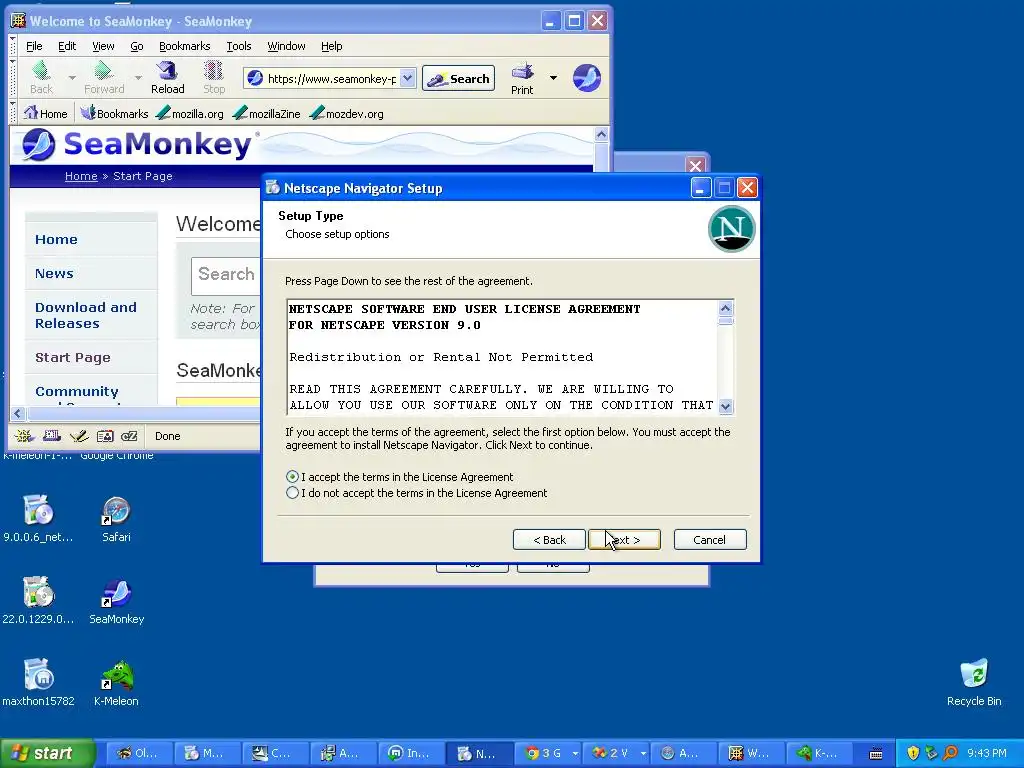Collapse the navigation toolbar grippy
The image size is (1024, 768).
(x=13, y=78)
